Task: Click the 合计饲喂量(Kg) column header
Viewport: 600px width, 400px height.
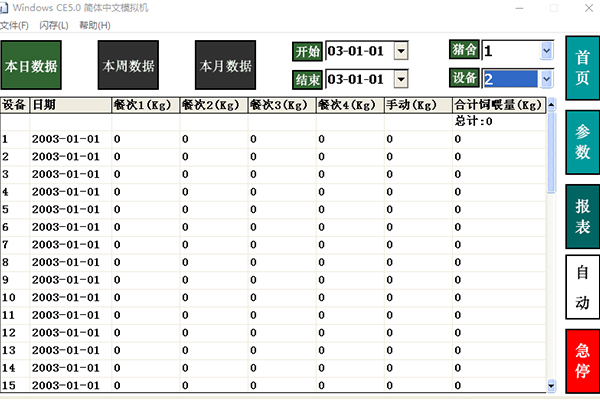Action: click(x=497, y=104)
